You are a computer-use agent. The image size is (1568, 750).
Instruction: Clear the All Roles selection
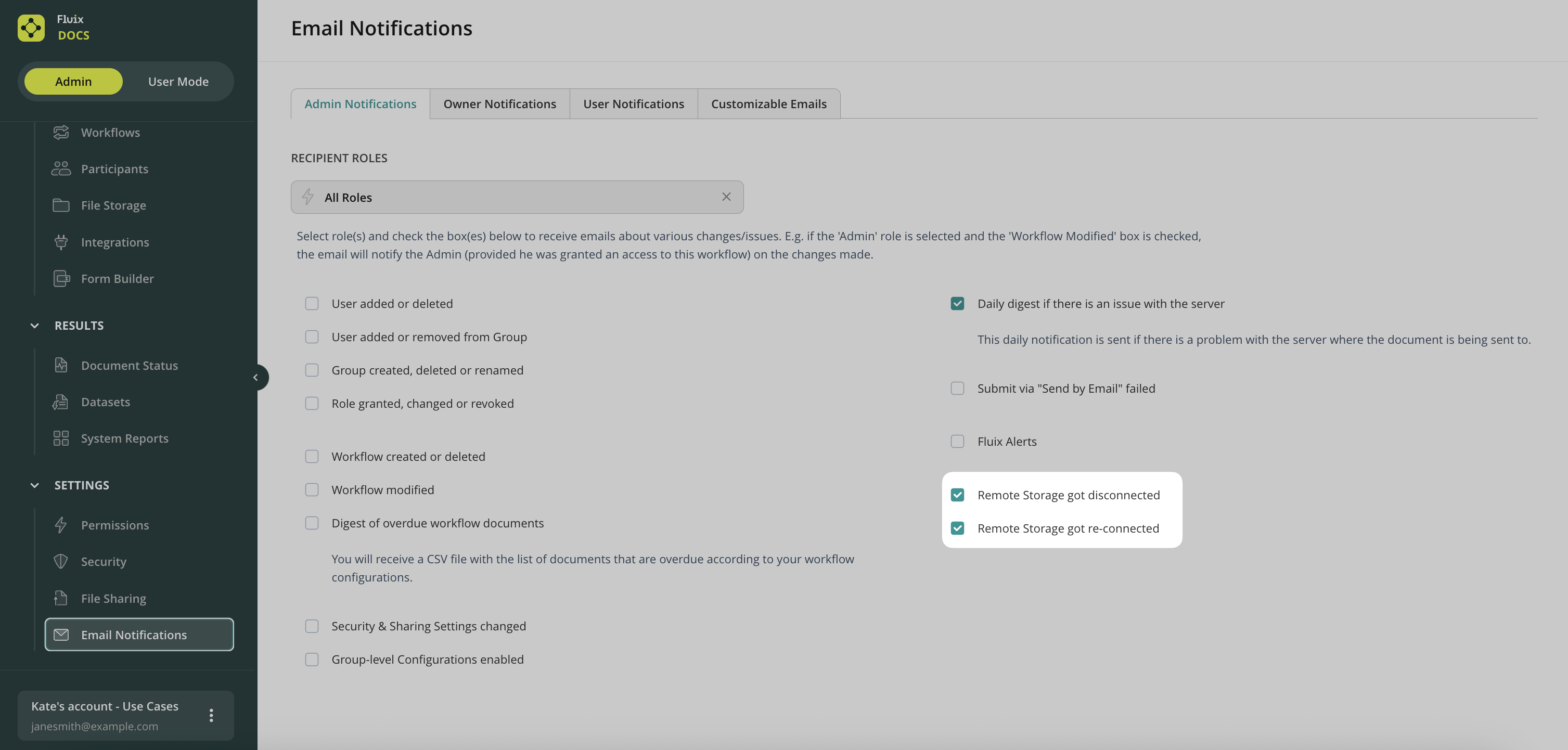[x=726, y=197]
